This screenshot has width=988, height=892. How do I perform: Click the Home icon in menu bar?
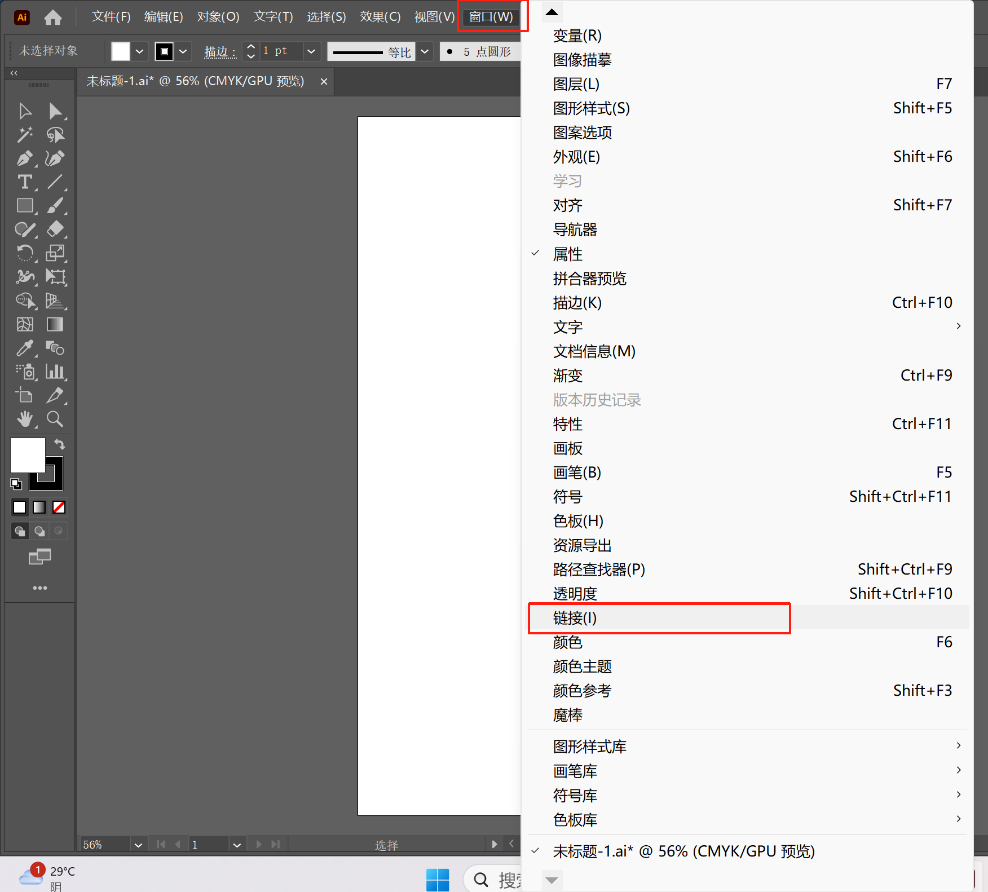click(53, 17)
